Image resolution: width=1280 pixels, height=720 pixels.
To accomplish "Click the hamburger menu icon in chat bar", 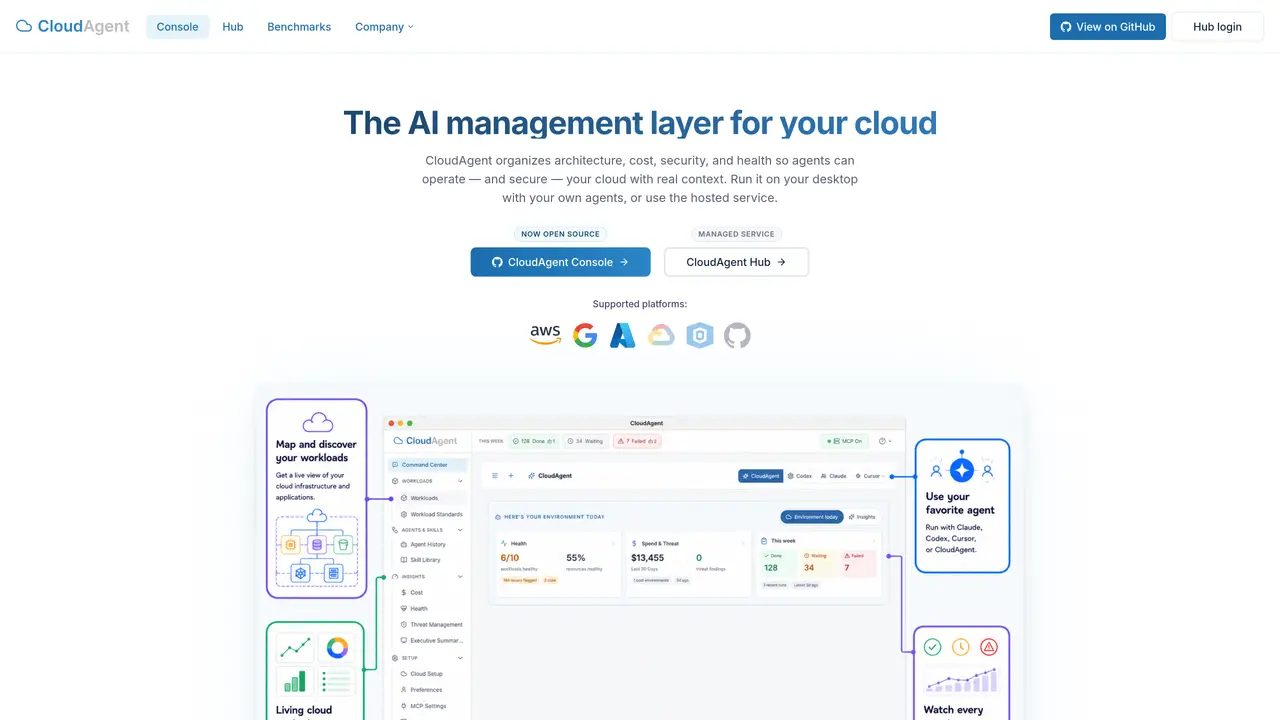I will click(495, 476).
